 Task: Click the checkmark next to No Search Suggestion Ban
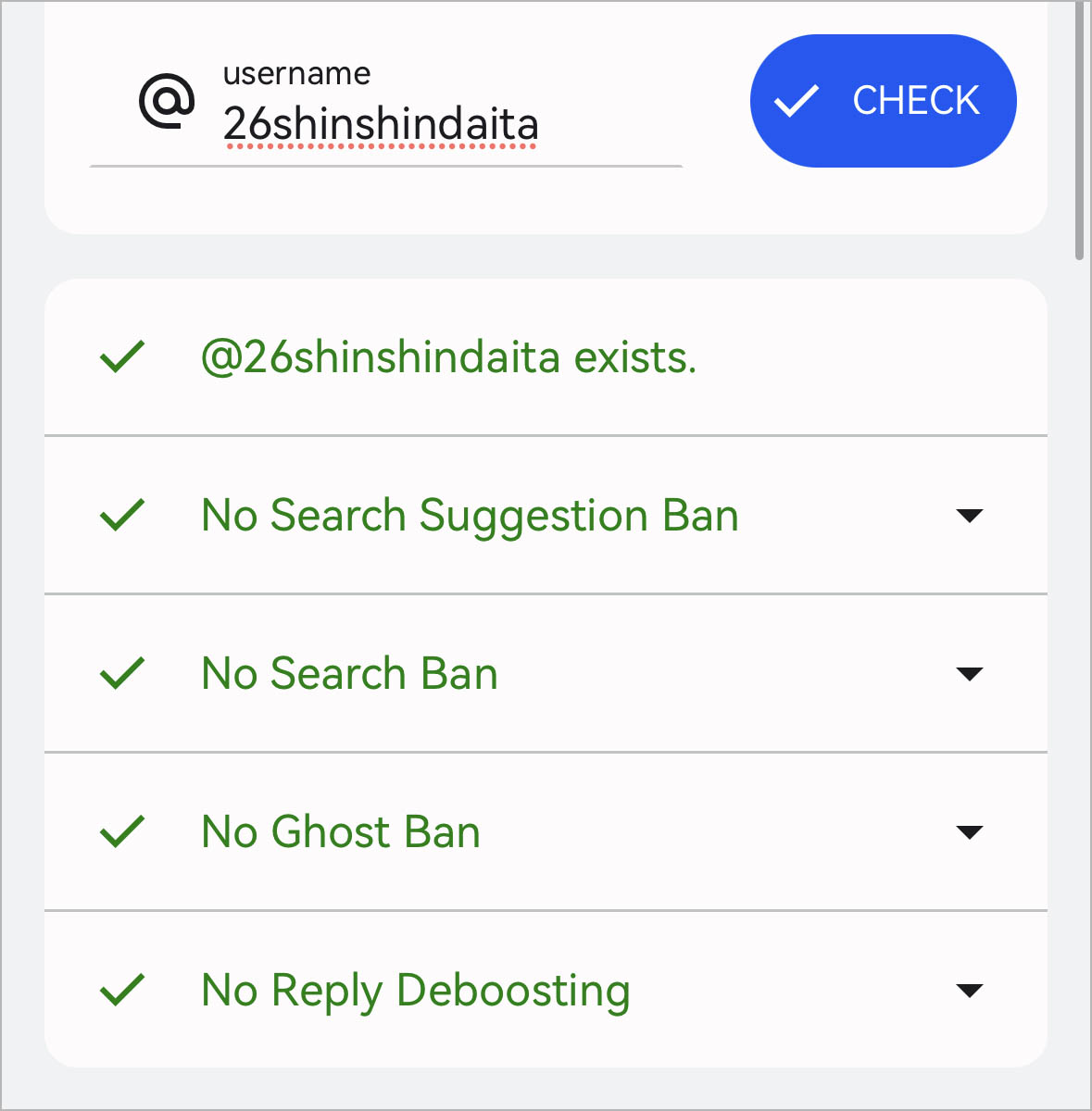pos(122,516)
